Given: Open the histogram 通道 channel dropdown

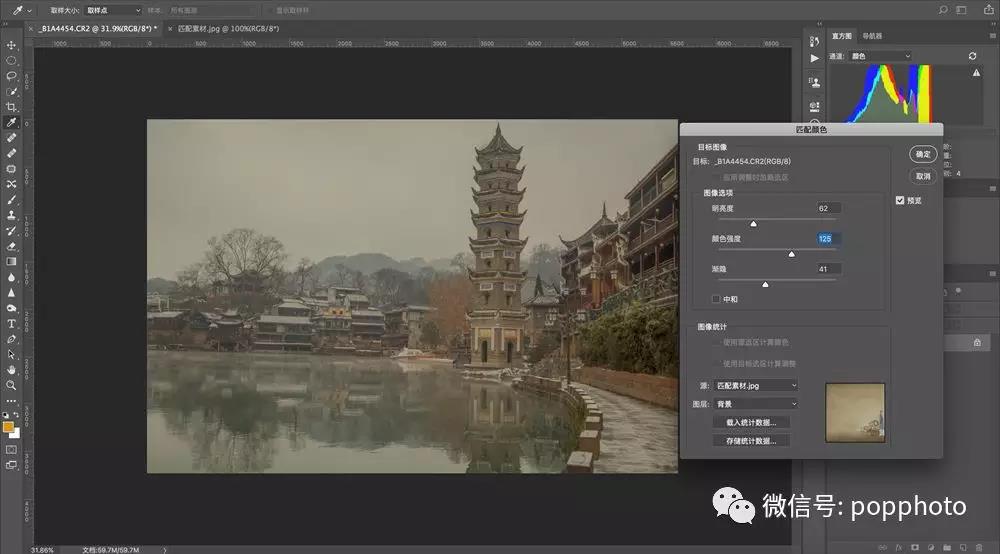Looking at the screenshot, I should point(881,56).
